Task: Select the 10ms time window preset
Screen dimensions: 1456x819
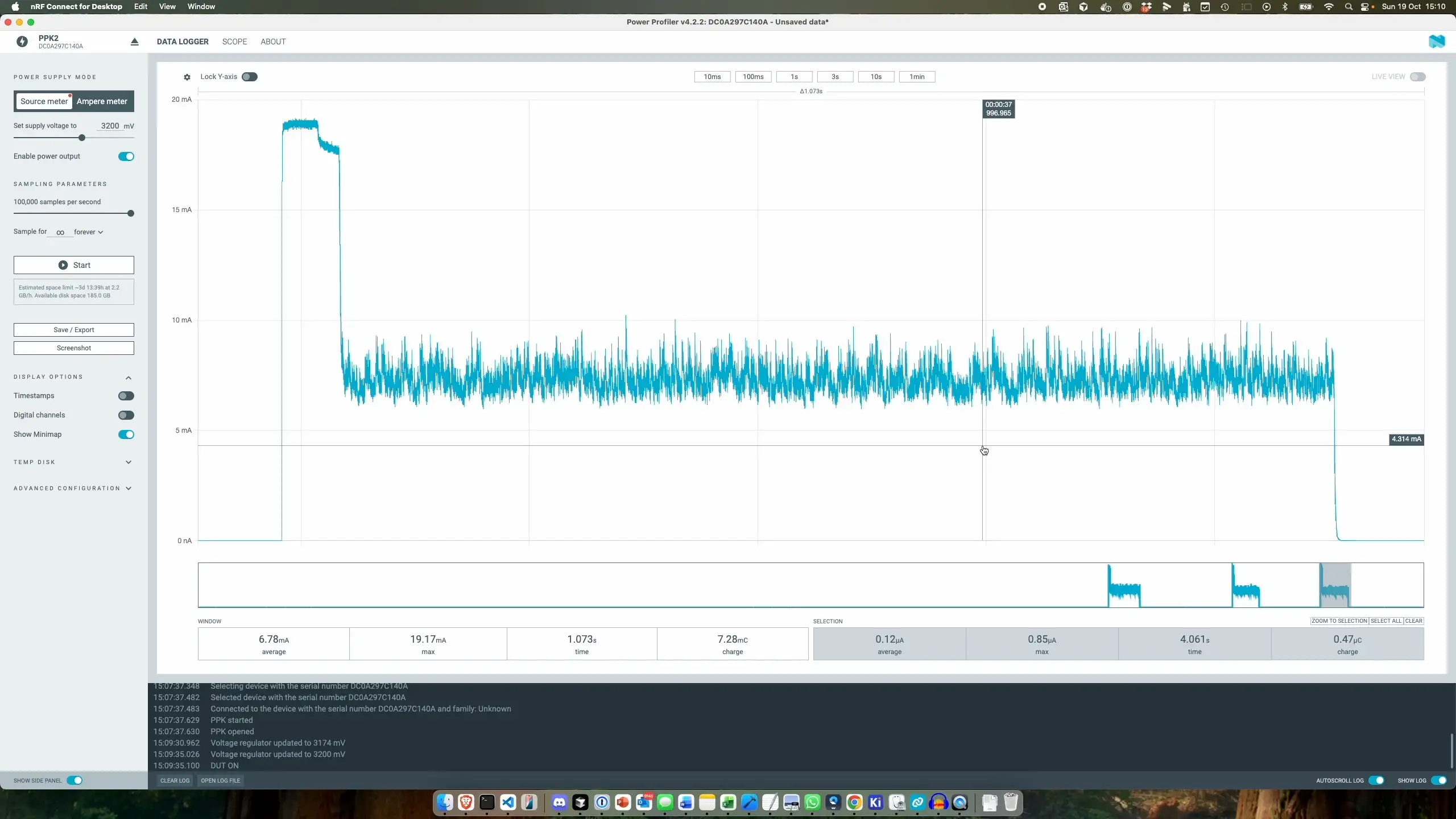Action: (712, 76)
